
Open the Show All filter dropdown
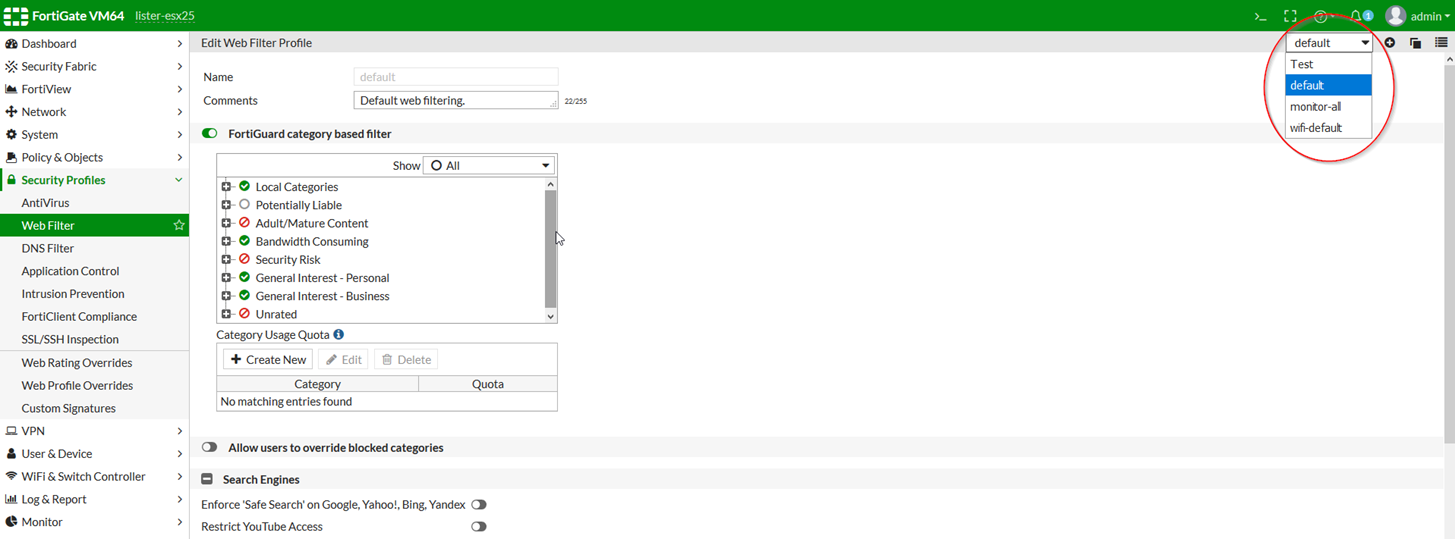point(489,166)
